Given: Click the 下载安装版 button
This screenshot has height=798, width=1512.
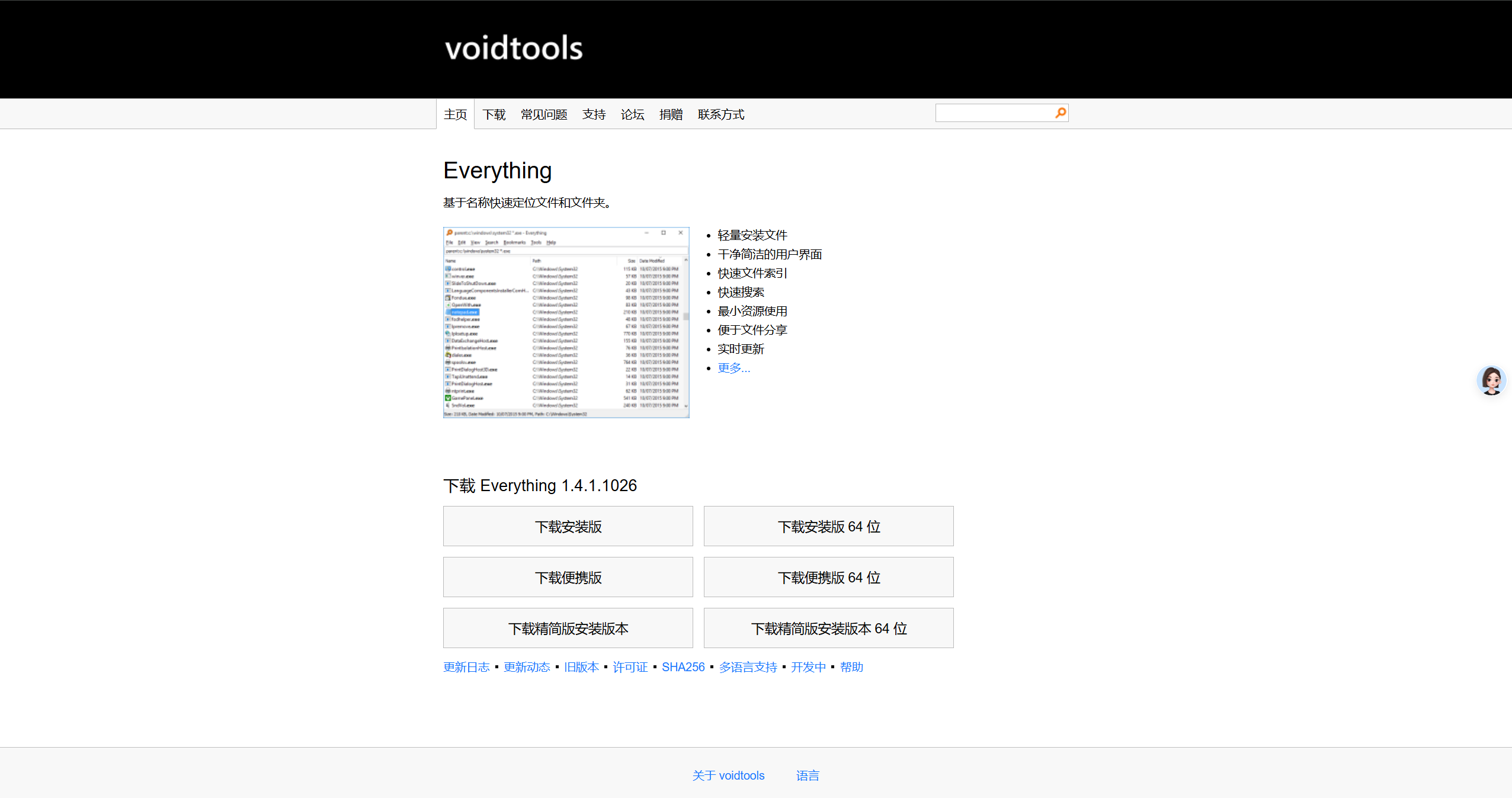Looking at the screenshot, I should pyautogui.click(x=568, y=526).
